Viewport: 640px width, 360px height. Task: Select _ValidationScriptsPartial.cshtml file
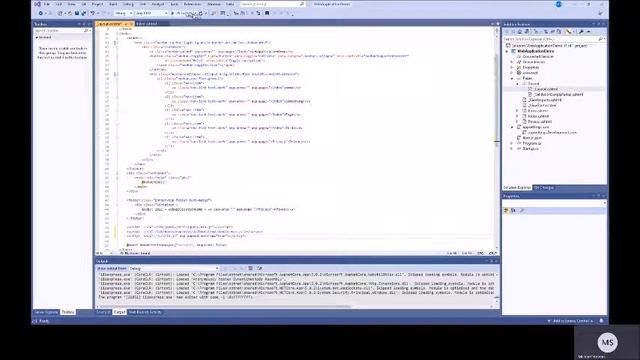tap(558, 94)
